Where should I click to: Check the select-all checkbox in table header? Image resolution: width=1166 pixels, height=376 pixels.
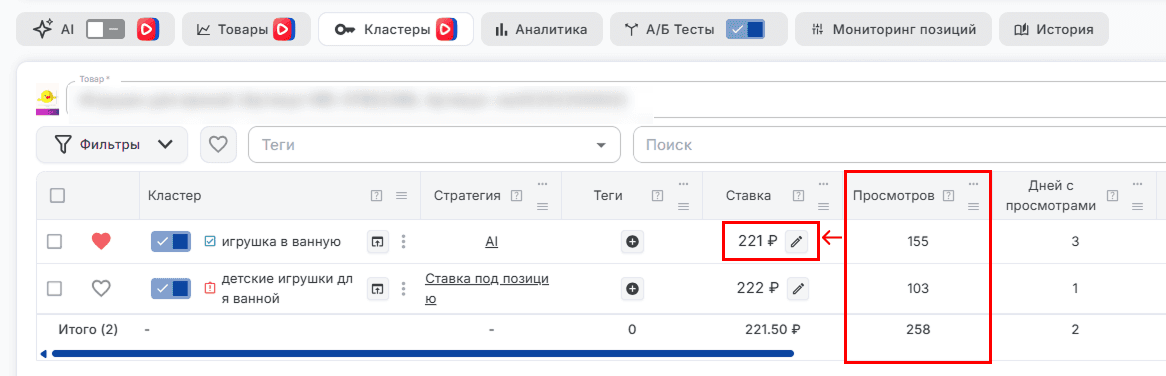point(57,195)
